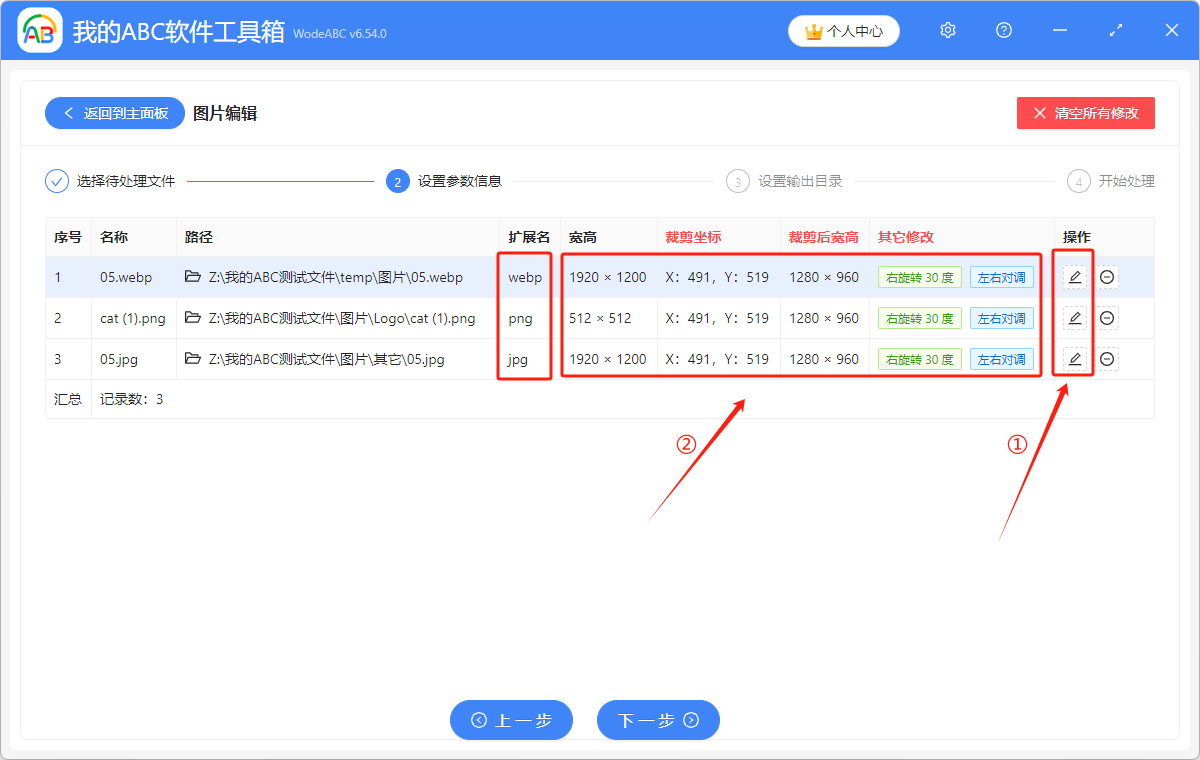Click 1280 × 960 in 05.webp row

click(824, 277)
